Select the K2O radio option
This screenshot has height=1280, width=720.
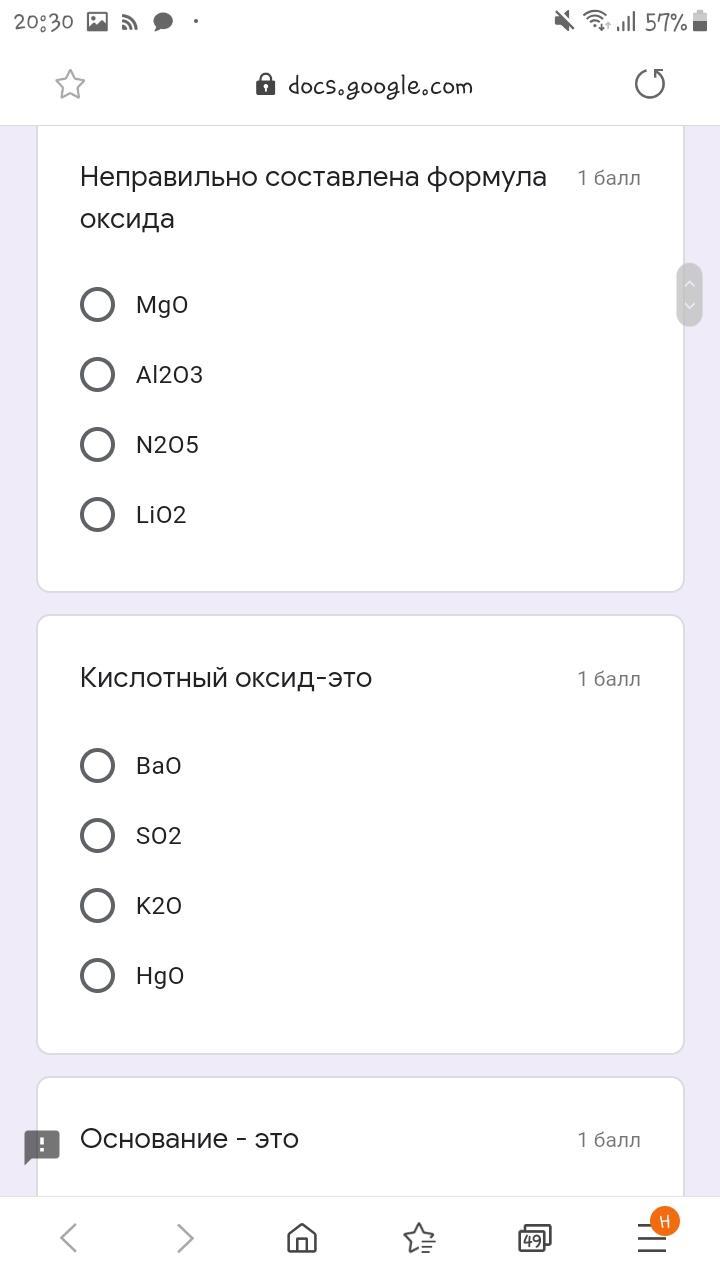click(97, 906)
